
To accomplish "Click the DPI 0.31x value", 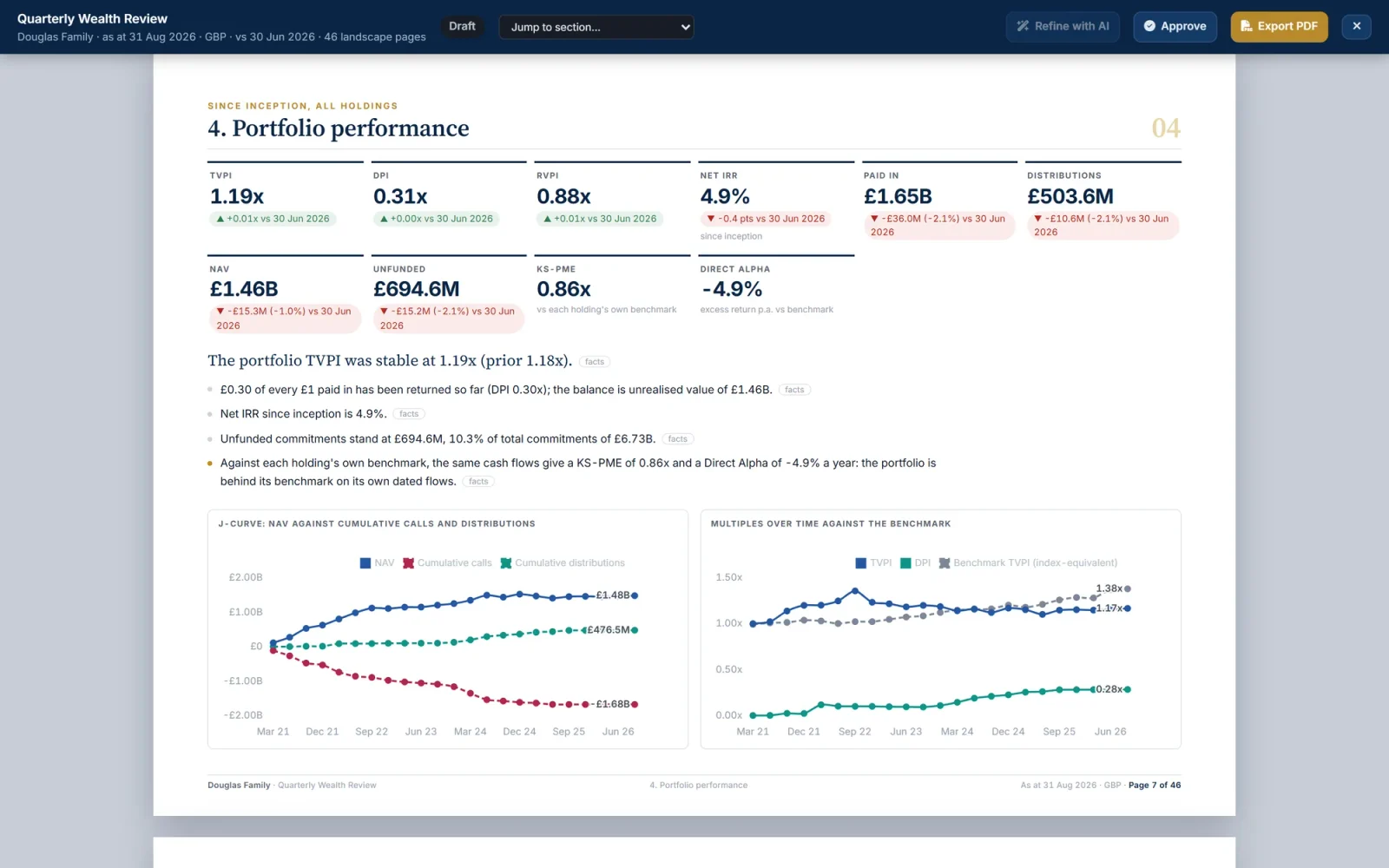I will (400, 197).
